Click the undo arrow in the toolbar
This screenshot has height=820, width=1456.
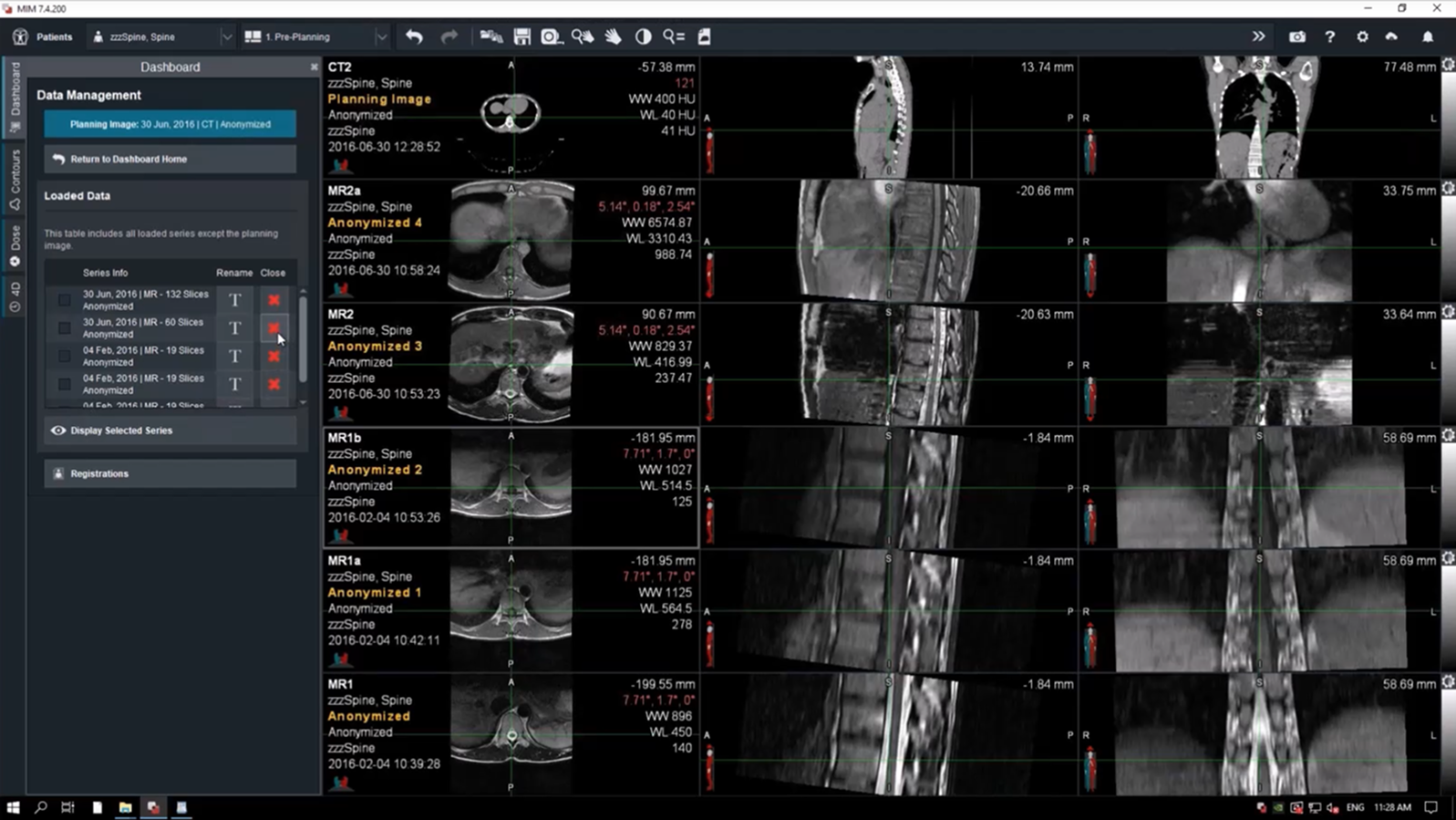[415, 37]
